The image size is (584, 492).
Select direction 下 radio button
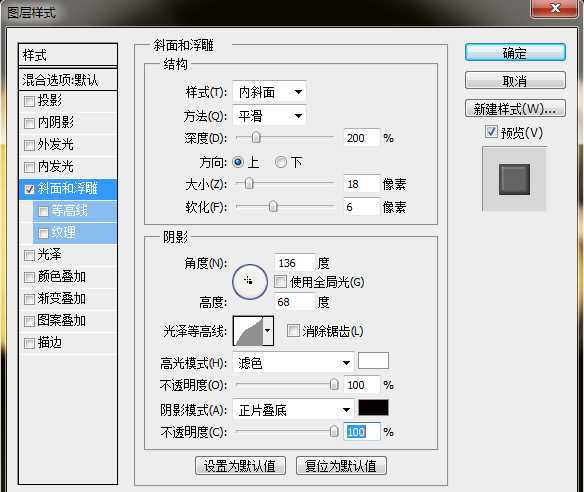point(281,162)
